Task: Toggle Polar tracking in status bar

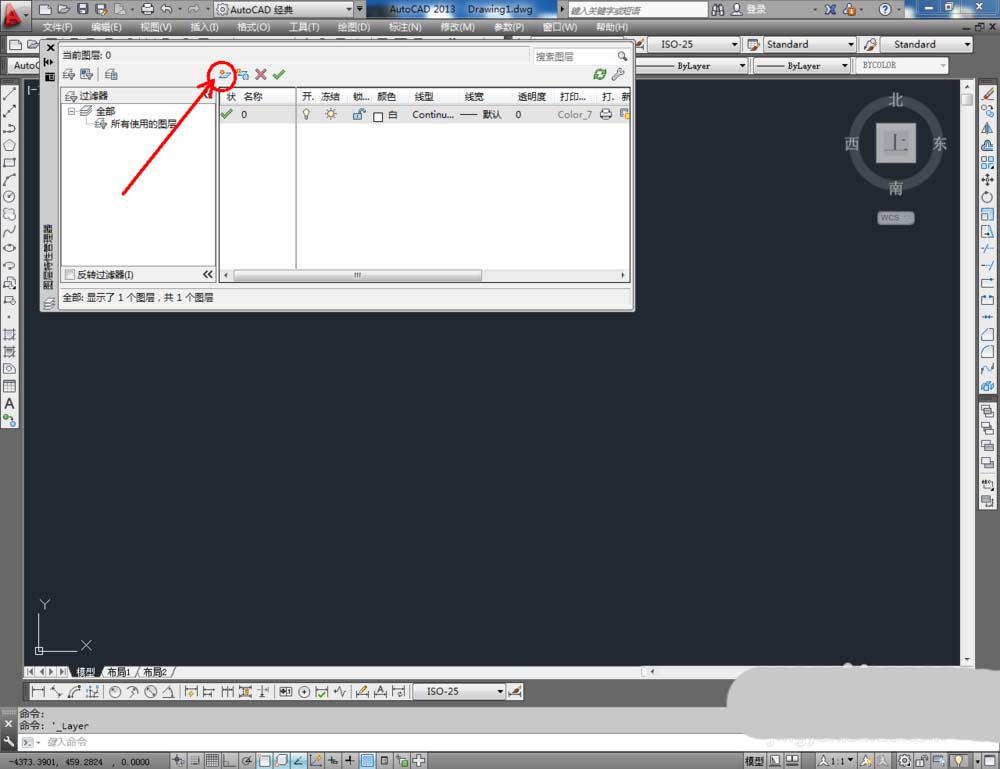Action: [x=246, y=761]
